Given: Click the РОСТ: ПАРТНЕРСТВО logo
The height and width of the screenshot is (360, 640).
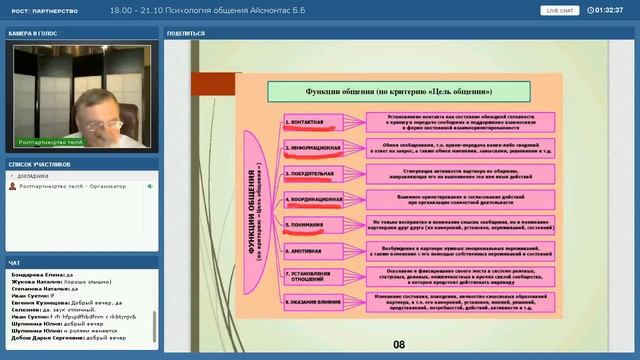Looking at the screenshot, I should (45, 11).
